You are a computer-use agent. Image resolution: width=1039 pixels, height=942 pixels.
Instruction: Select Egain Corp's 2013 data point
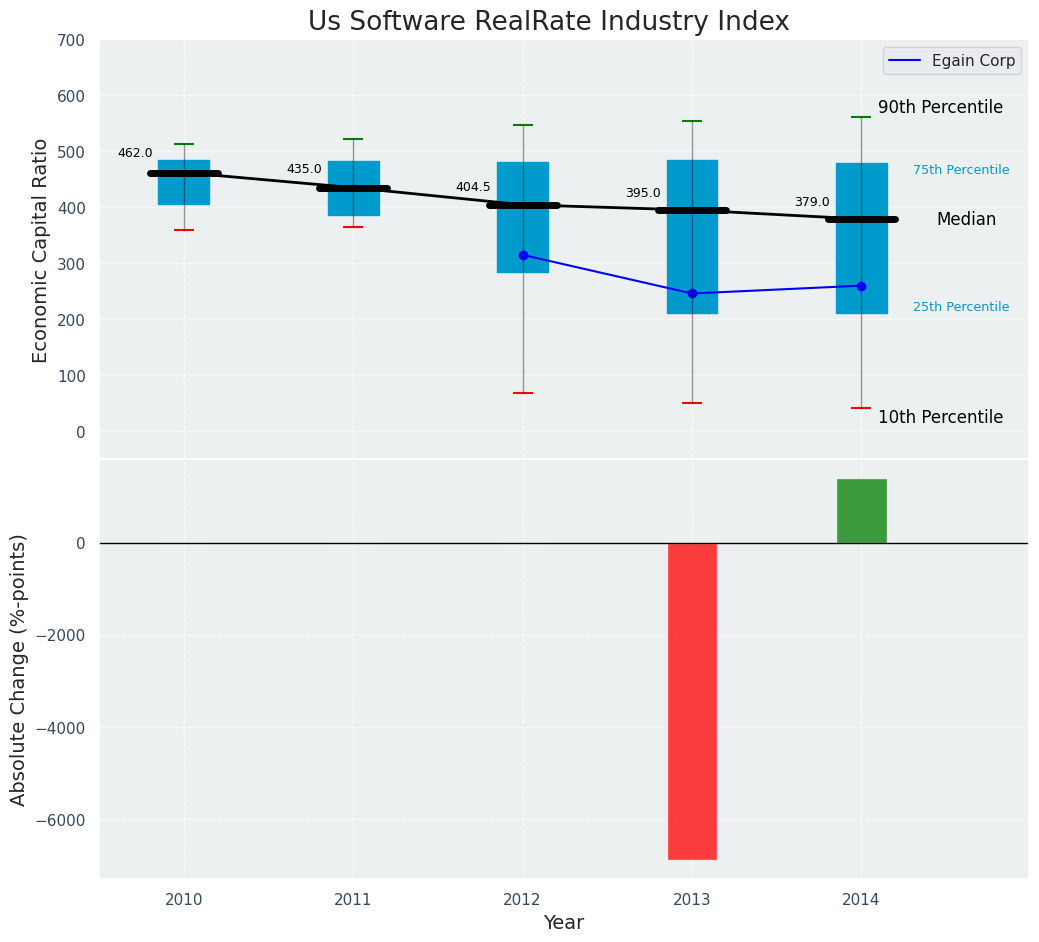coord(692,294)
